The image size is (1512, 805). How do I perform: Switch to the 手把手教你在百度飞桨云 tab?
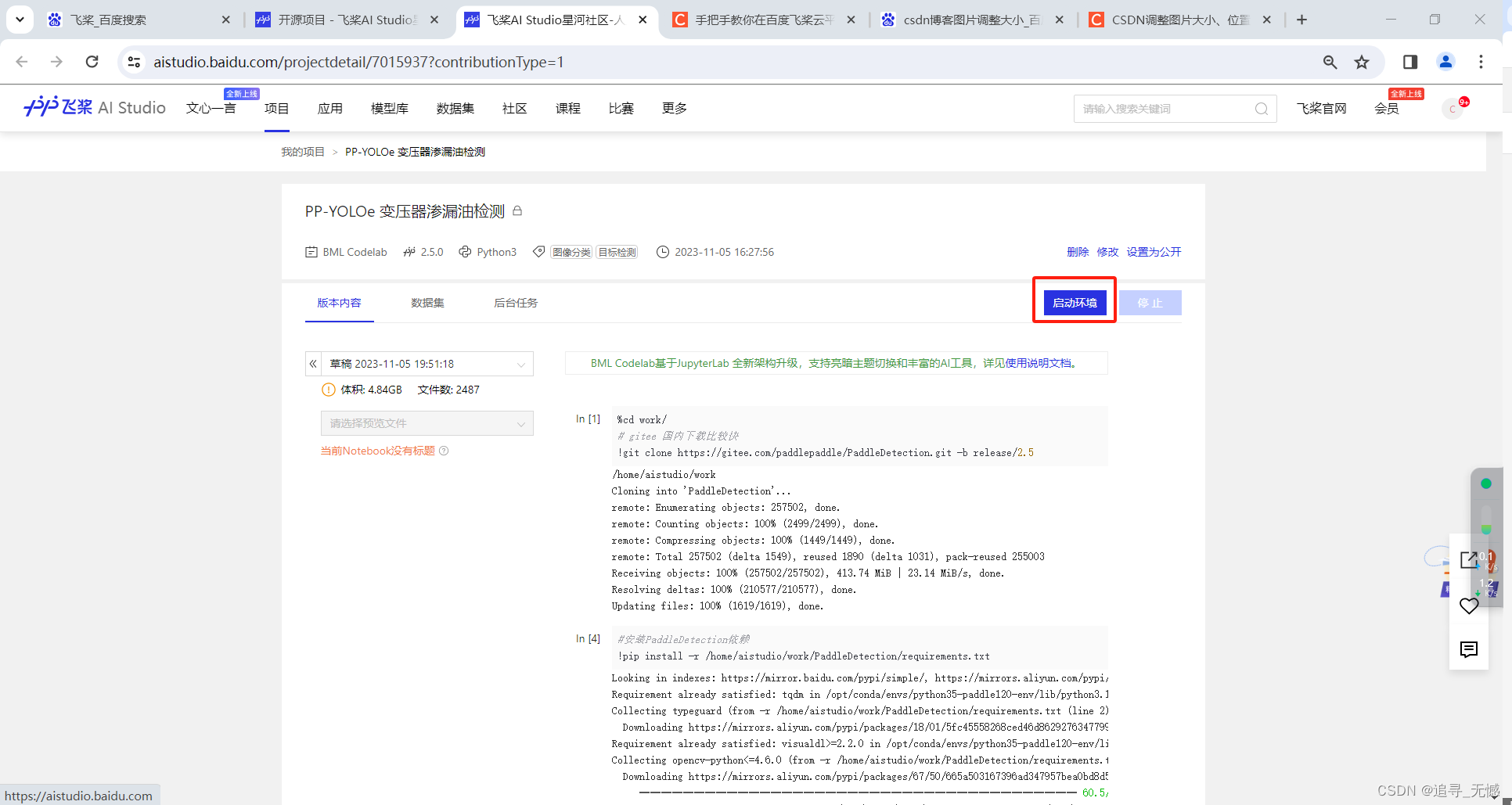[x=765, y=20]
